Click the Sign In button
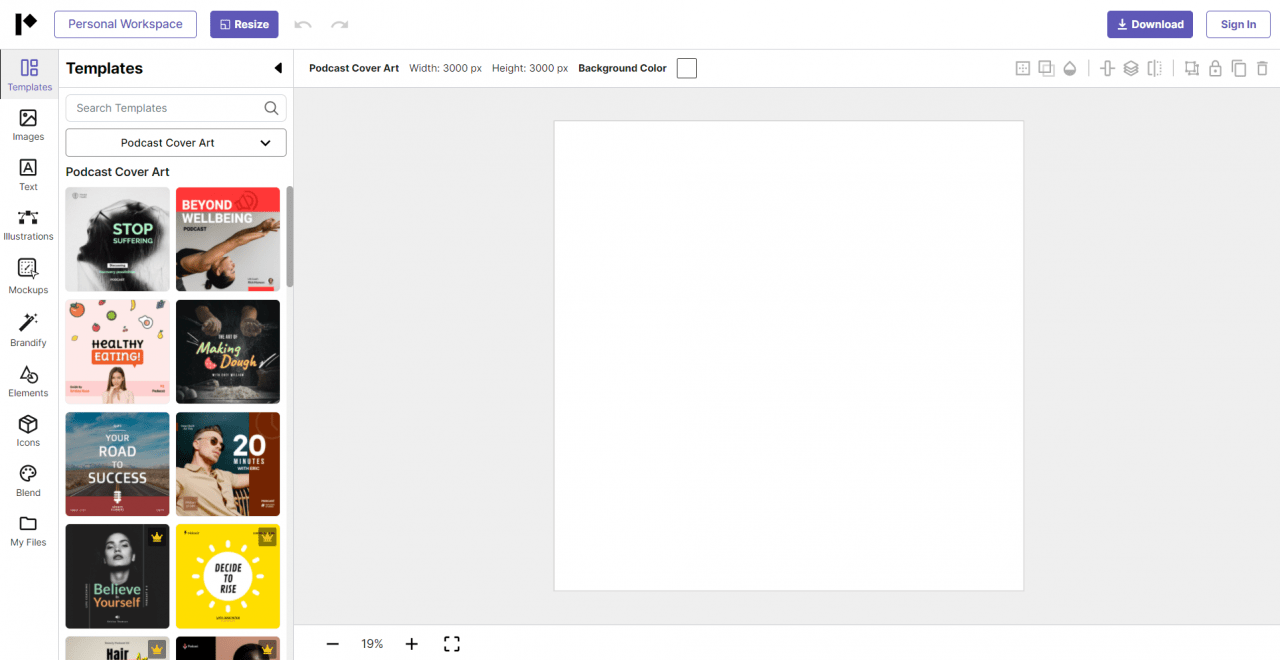Image resolution: width=1280 pixels, height=660 pixels. (1238, 24)
